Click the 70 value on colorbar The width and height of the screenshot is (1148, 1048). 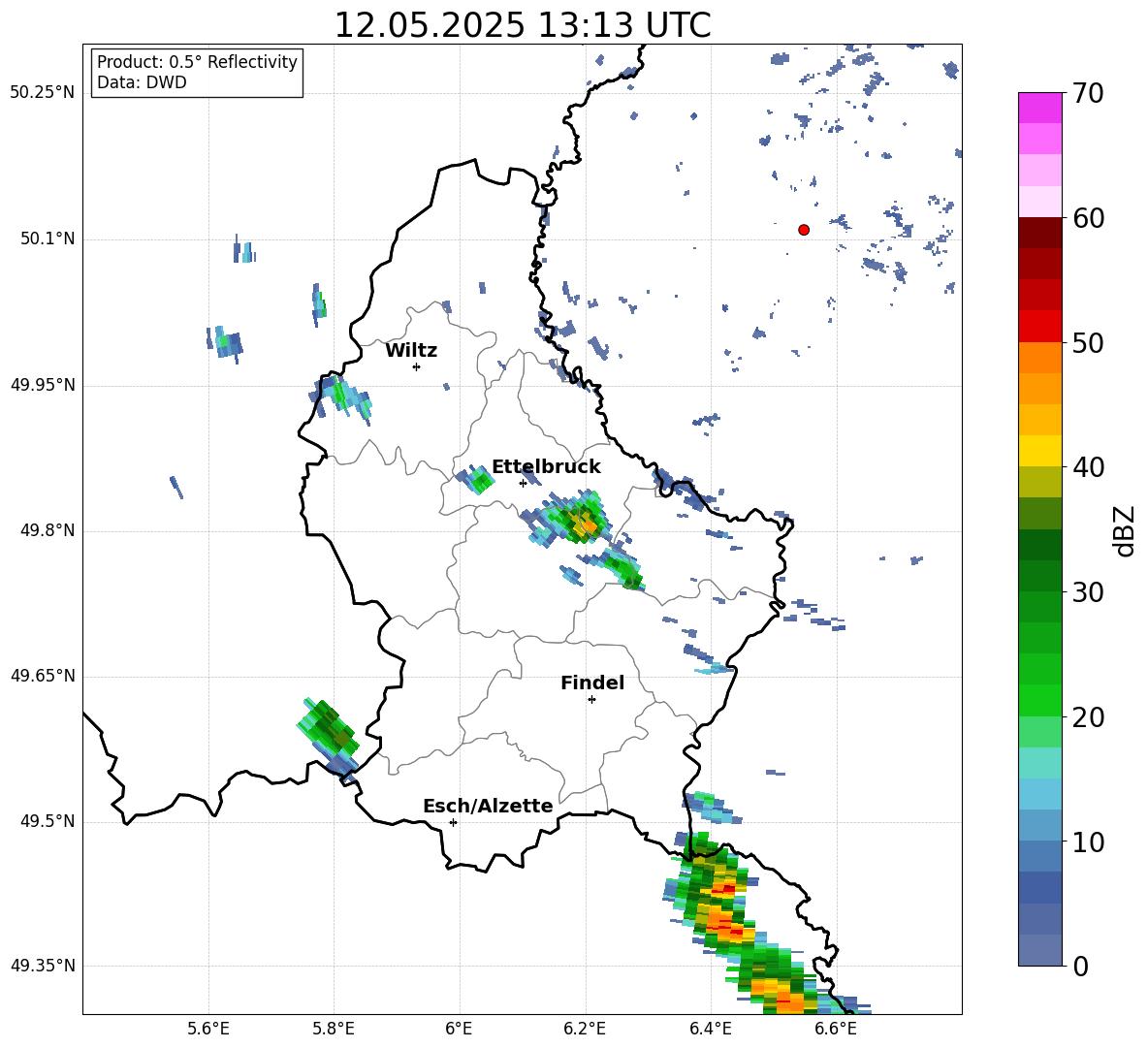(1087, 94)
